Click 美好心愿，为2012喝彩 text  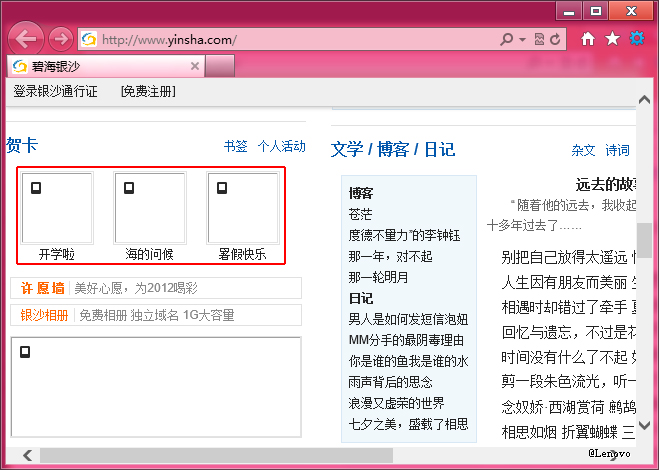(136, 288)
